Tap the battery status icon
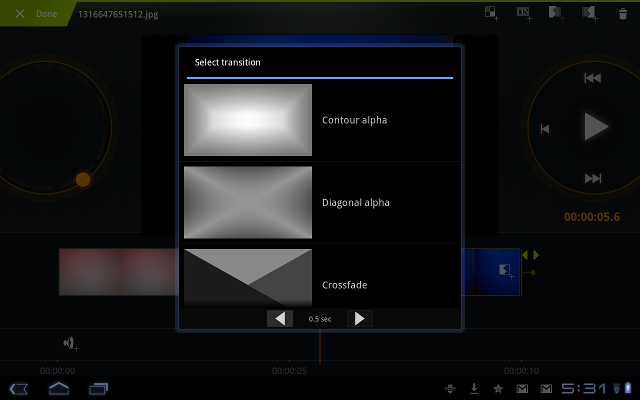 (x=628, y=388)
